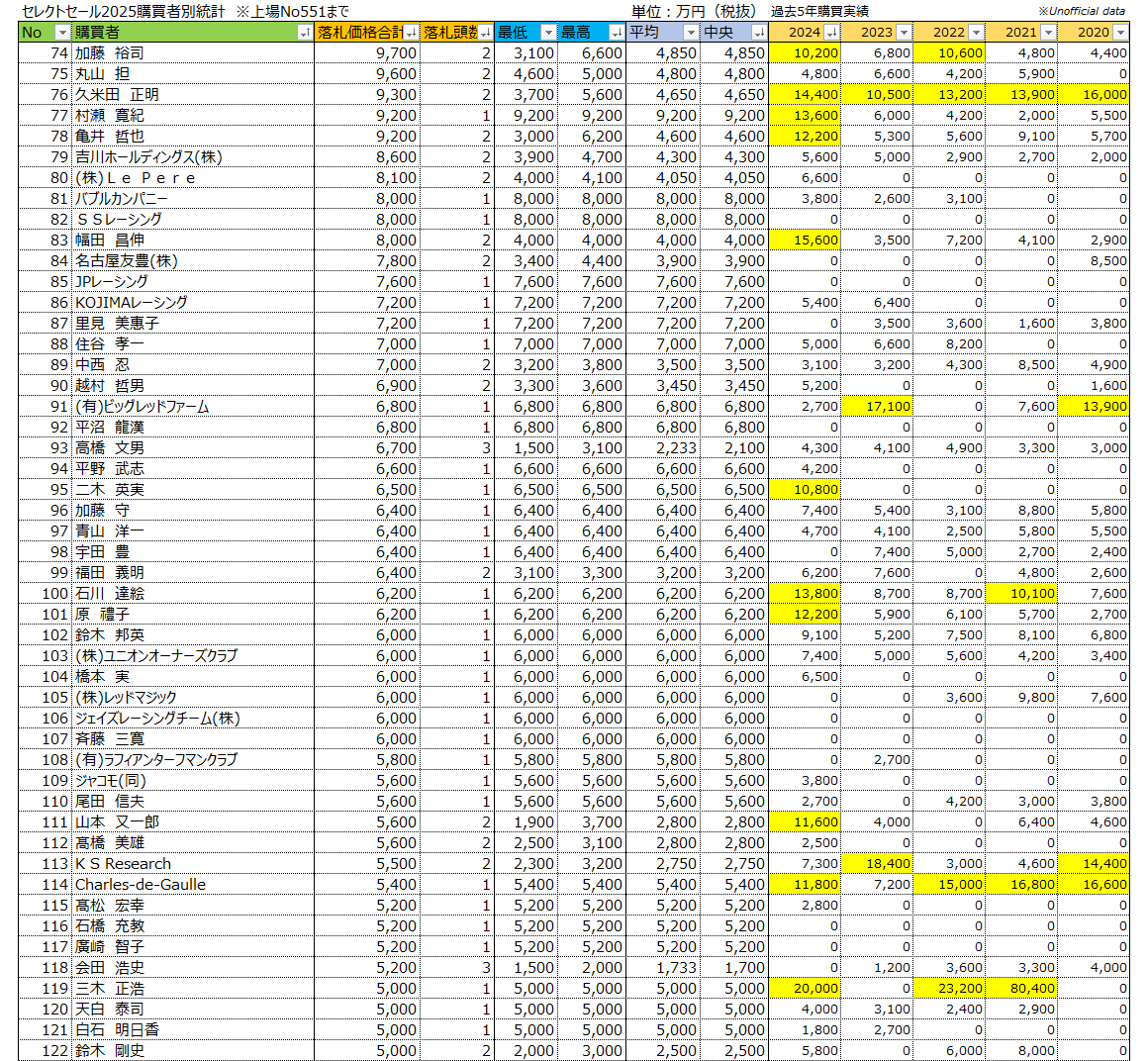Open the 落札頭数 column filter dropdown
The width and height of the screenshot is (1148, 1061).
click(485, 33)
